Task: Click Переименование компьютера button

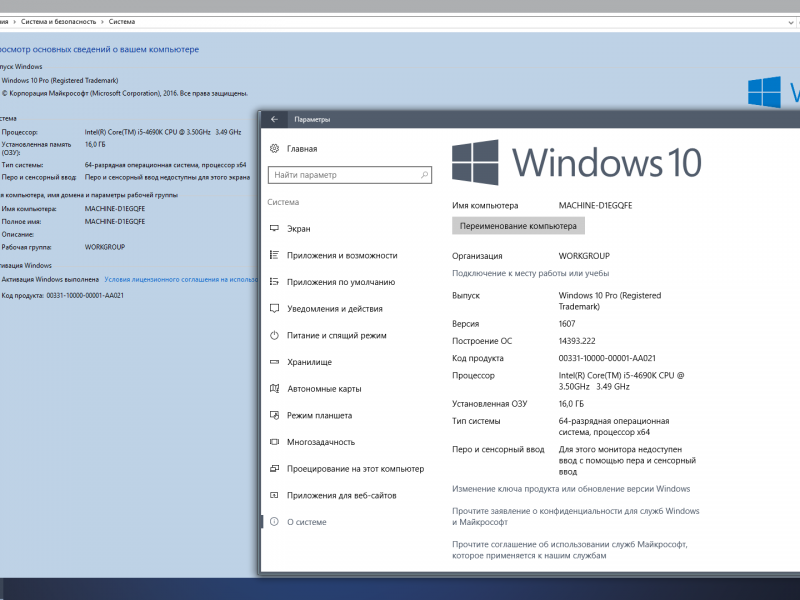Action: click(x=518, y=226)
